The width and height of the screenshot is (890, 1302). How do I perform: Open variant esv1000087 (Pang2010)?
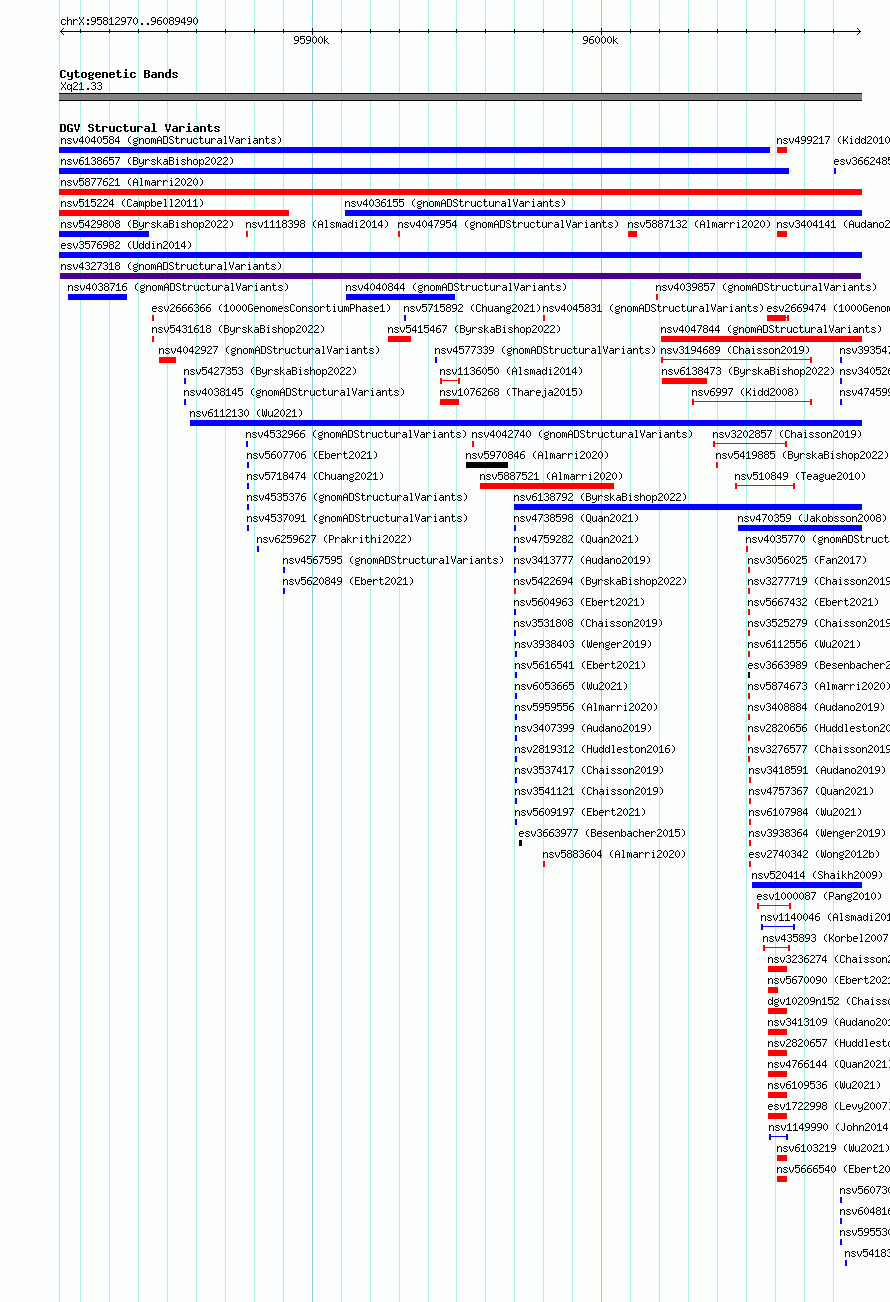[819, 896]
